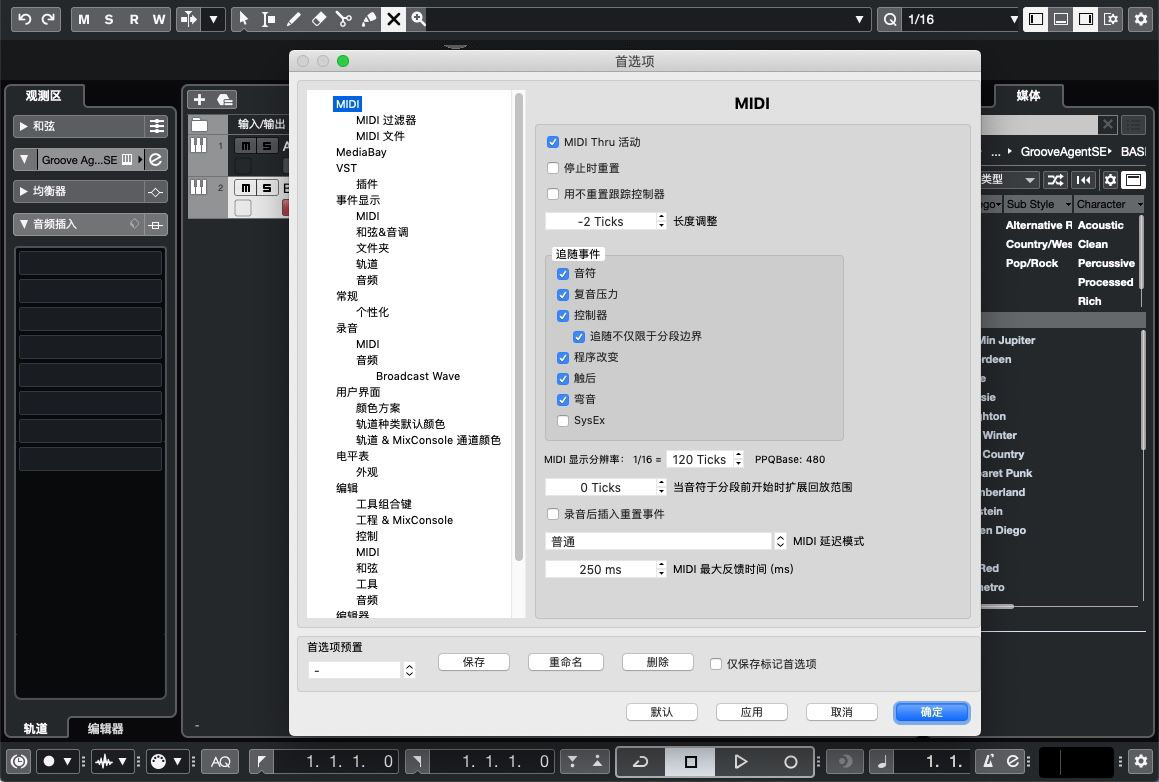Open MIDI 延迟模式 dropdown
Image resolution: width=1159 pixels, height=782 pixels.
coord(666,541)
